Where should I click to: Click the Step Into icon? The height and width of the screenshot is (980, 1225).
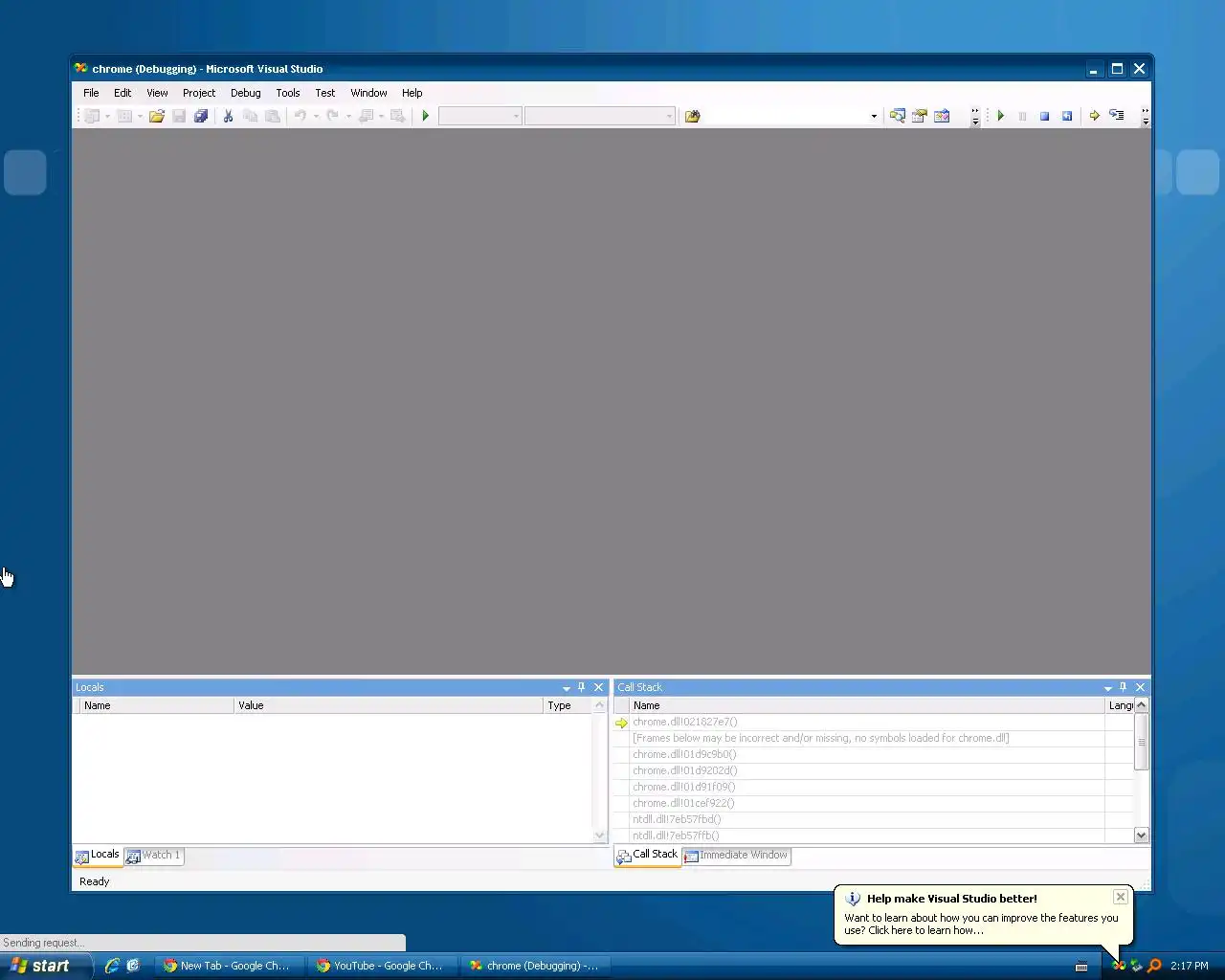1116,116
